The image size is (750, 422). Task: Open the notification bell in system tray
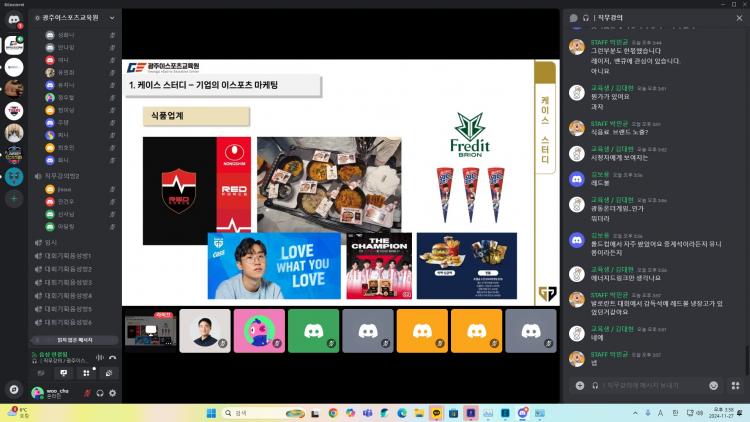click(740, 413)
